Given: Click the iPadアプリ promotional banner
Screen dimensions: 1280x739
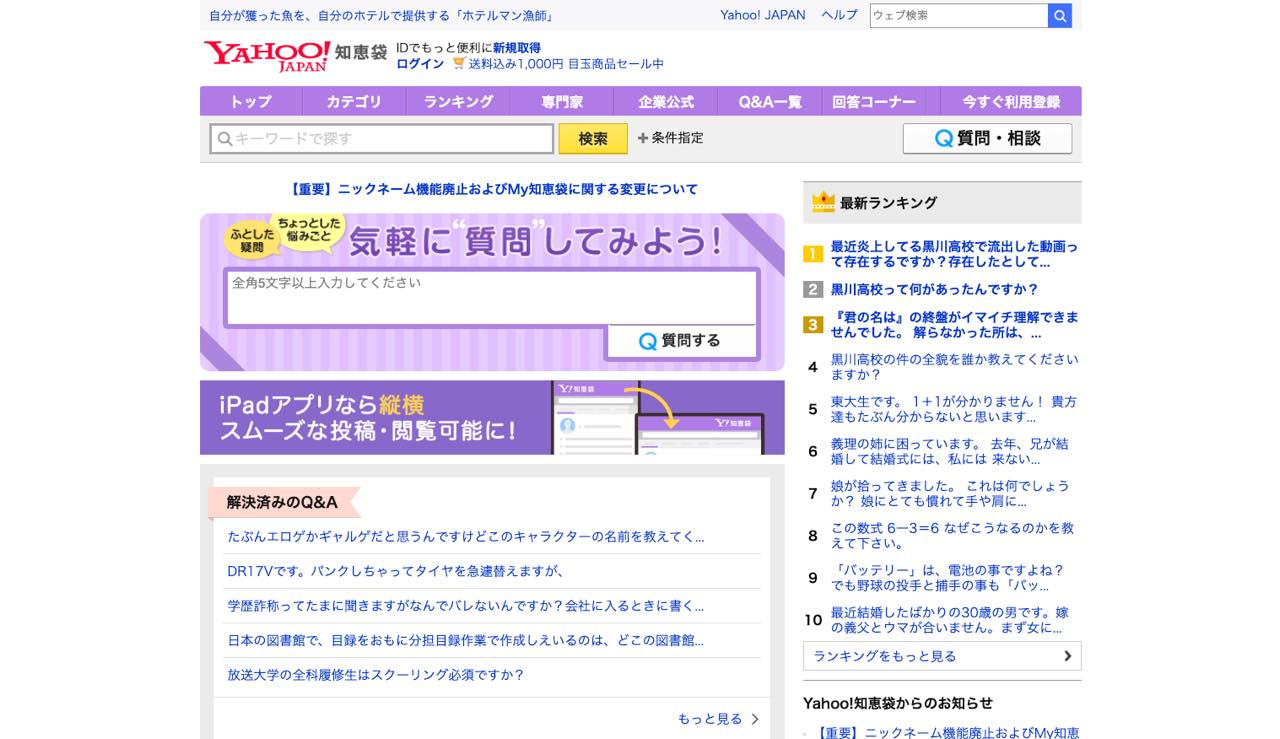Looking at the screenshot, I should pos(492,417).
